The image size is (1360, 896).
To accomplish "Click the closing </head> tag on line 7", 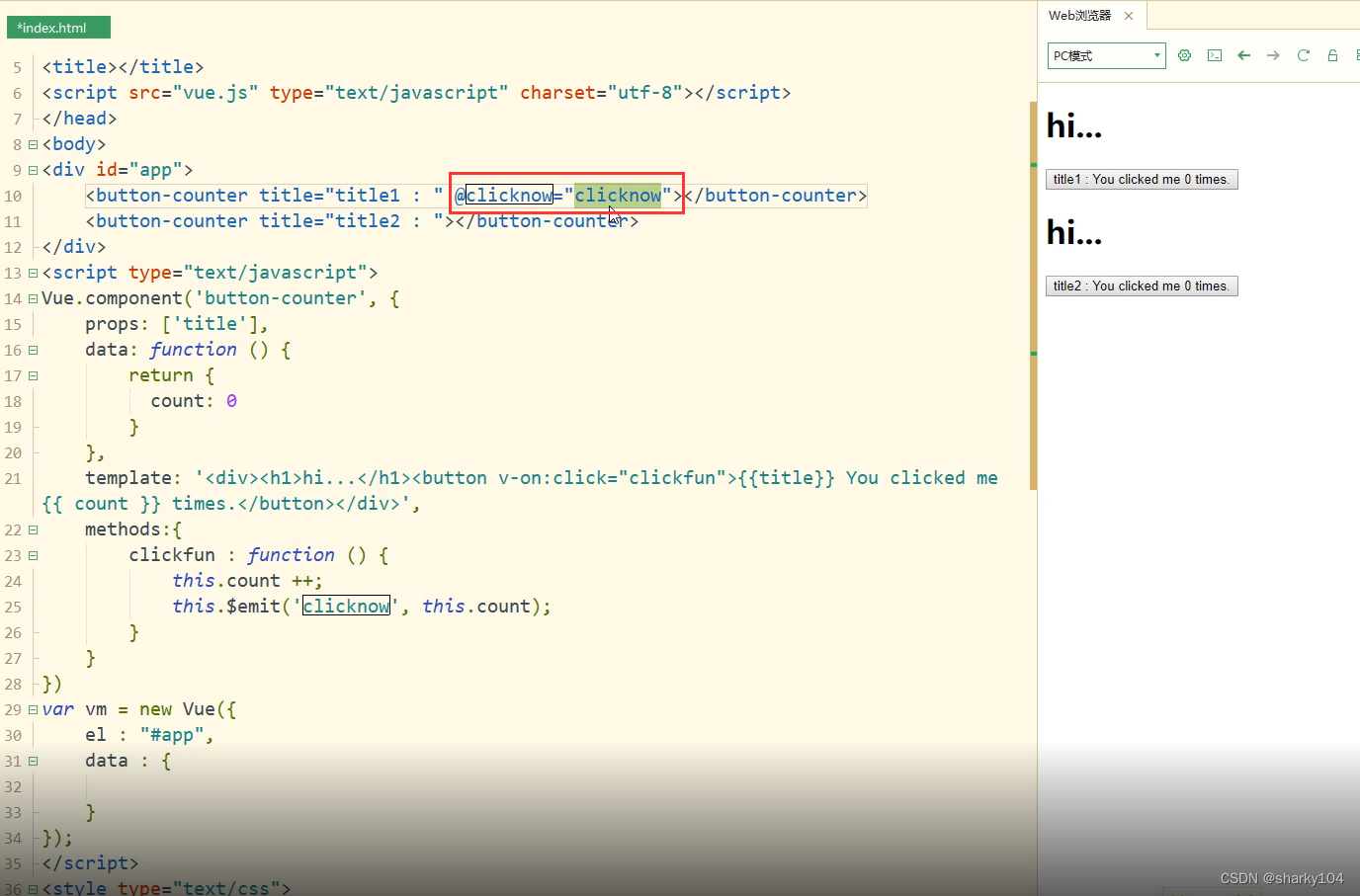I will [79, 119].
